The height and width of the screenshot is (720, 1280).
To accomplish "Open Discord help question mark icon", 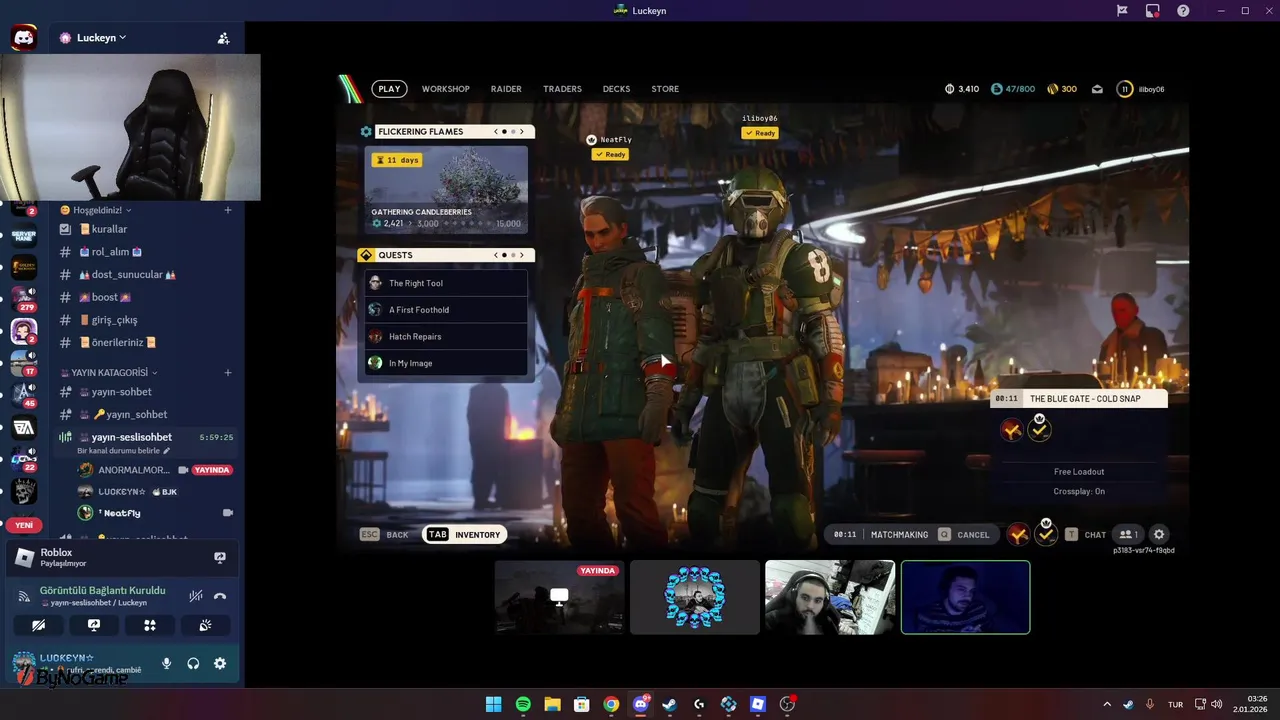I will point(1183,10).
